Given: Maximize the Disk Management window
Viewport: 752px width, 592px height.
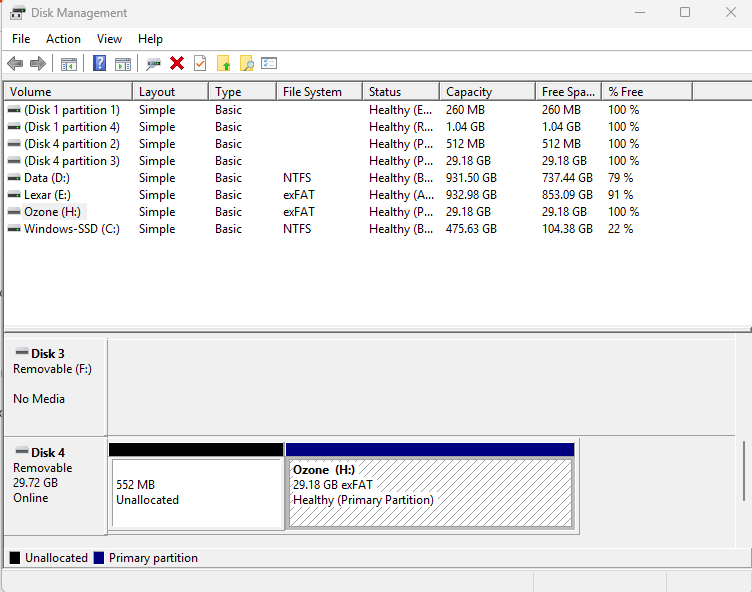Looking at the screenshot, I should [685, 12].
